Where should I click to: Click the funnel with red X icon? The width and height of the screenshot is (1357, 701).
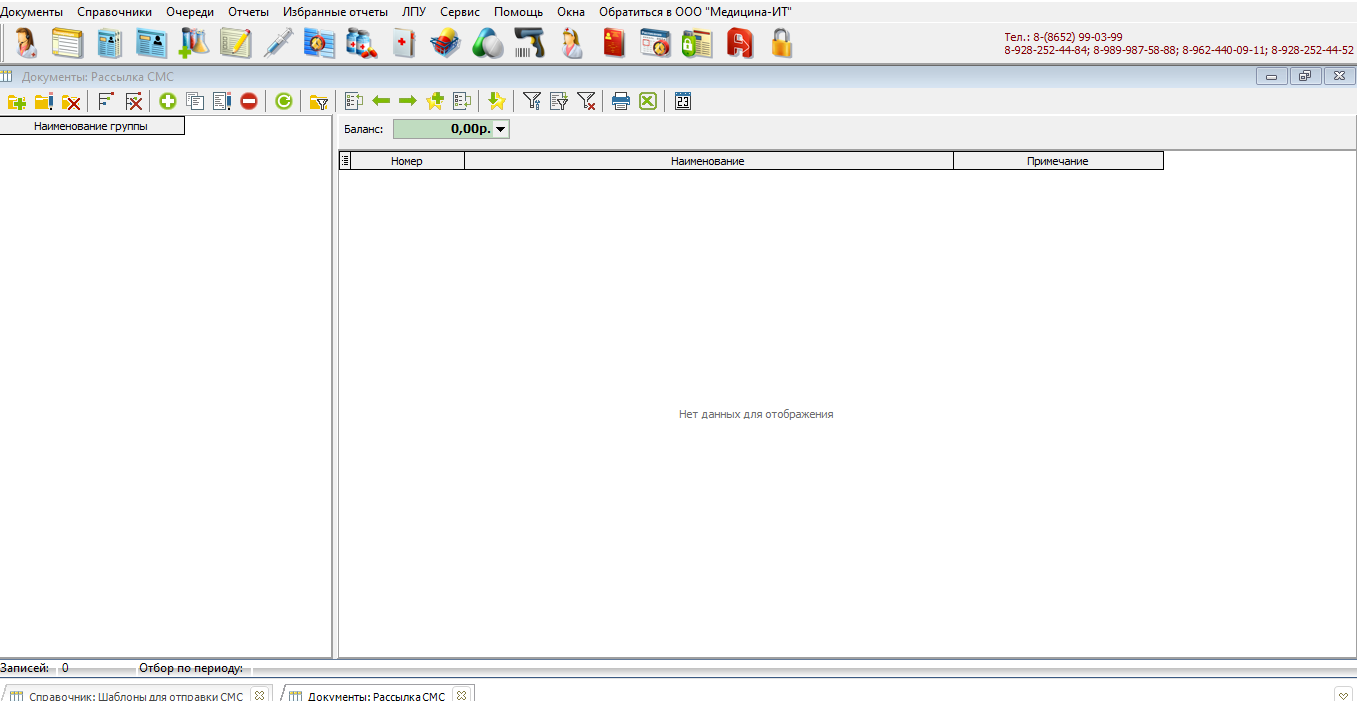point(586,101)
